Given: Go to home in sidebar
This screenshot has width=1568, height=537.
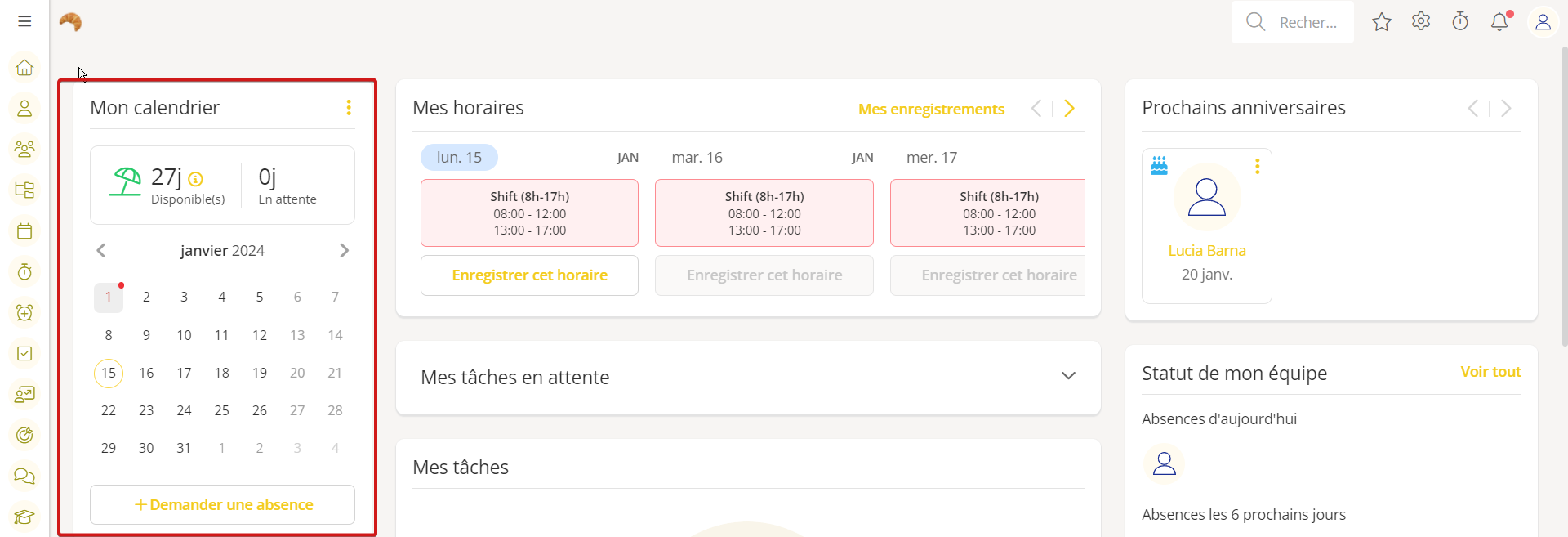Looking at the screenshot, I should click(x=24, y=68).
